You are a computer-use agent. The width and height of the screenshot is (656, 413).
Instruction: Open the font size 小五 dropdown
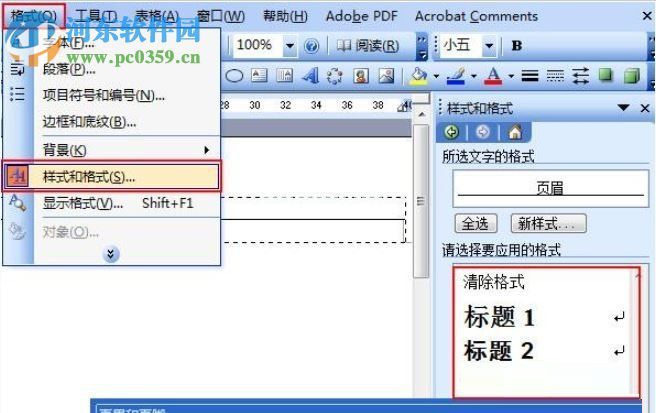pyautogui.click(x=489, y=45)
